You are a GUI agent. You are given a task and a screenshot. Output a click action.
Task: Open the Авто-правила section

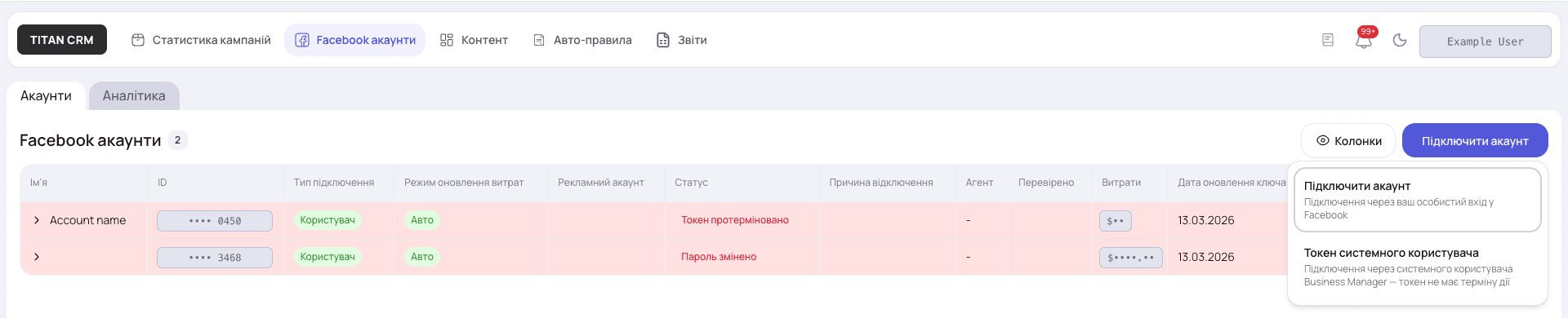point(582,40)
